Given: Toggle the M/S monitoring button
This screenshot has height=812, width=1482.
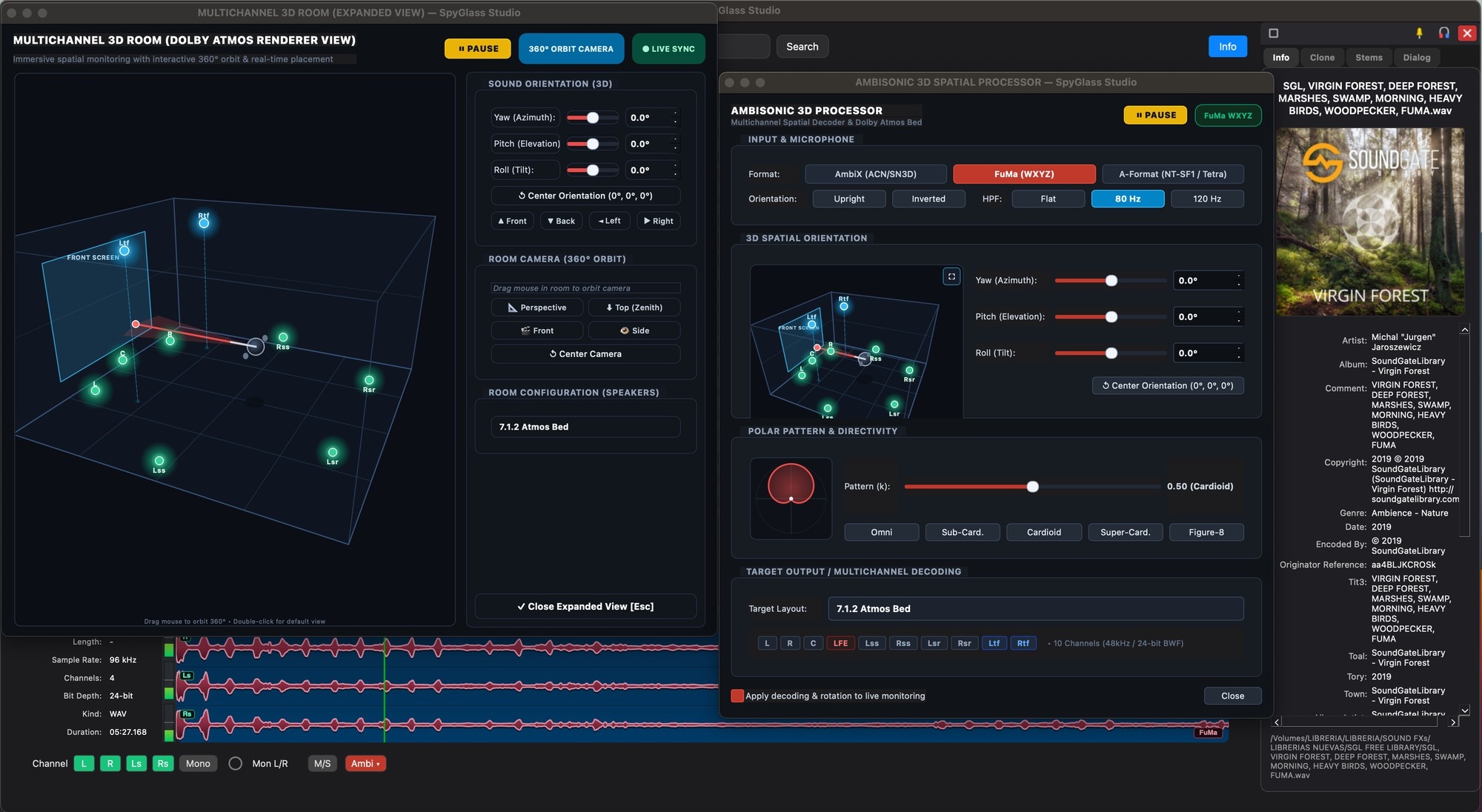Looking at the screenshot, I should (x=322, y=763).
